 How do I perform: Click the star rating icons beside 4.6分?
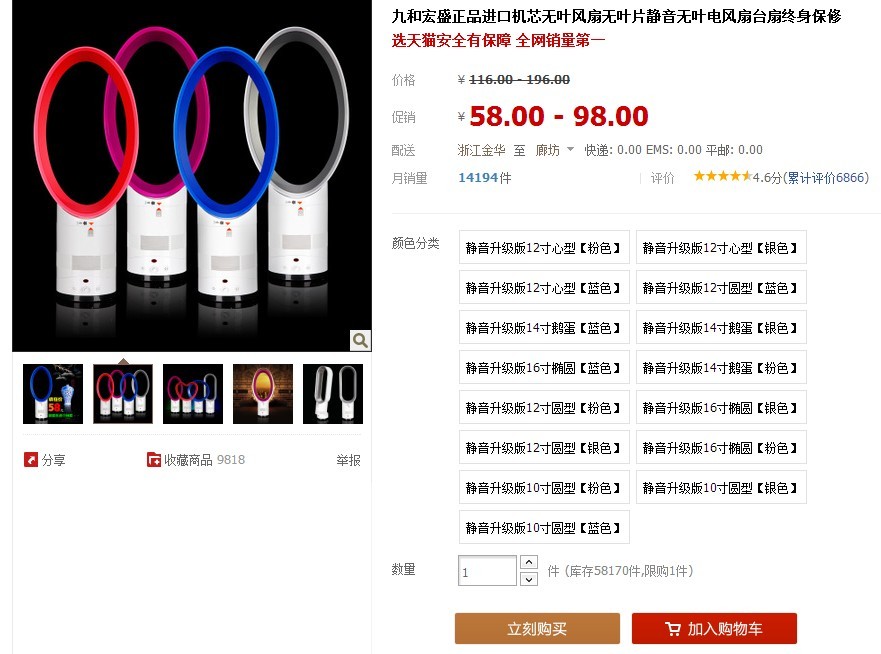(723, 176)
